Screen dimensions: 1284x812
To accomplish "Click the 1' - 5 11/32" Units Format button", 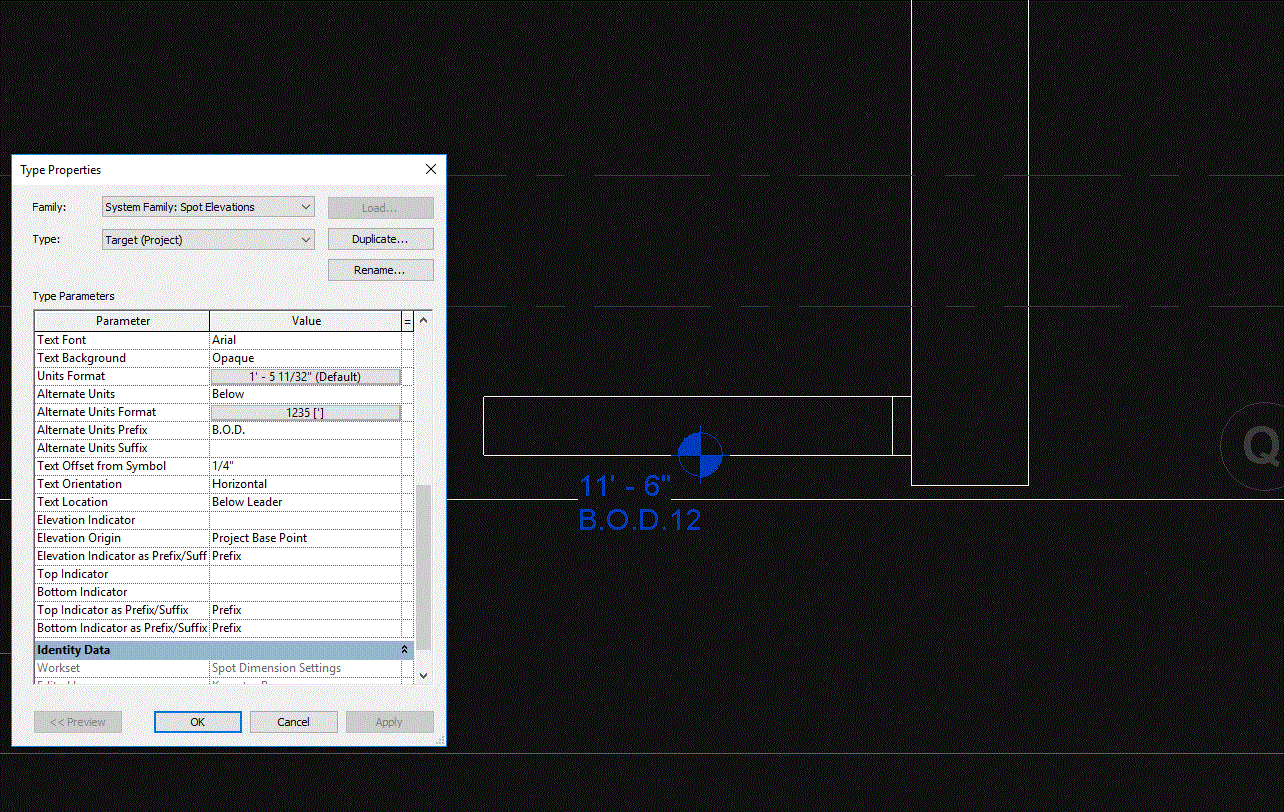I will [305, 376].
